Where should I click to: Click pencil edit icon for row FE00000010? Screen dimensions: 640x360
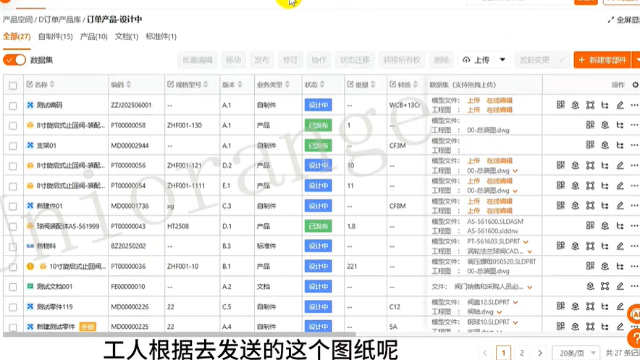(x=620, y=286)
